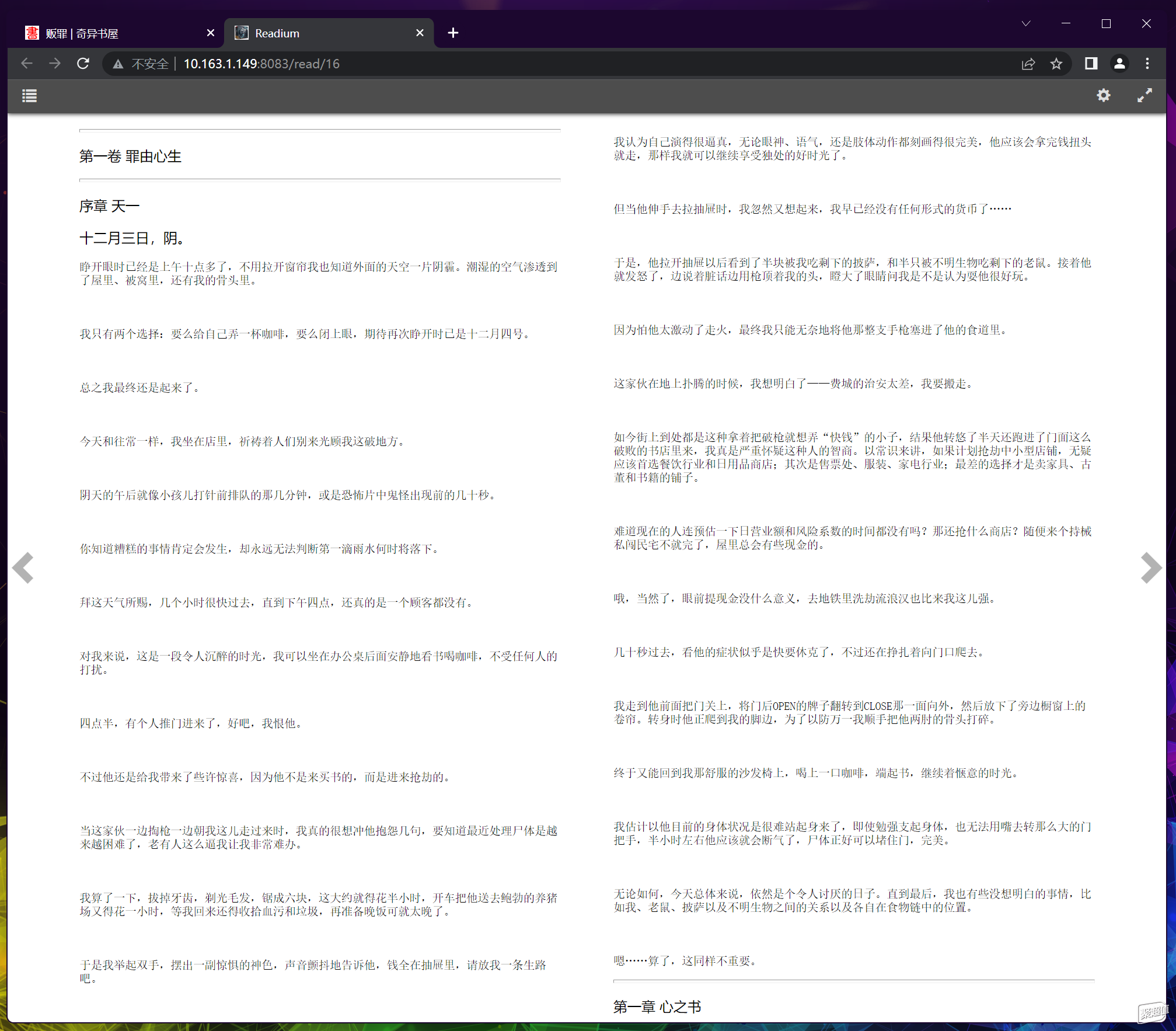This screenshot has width=1176, height=1031.
Task: Click paragraph starting 这家伙在地上扑腾的时候
Action: (x=794, y=384)
